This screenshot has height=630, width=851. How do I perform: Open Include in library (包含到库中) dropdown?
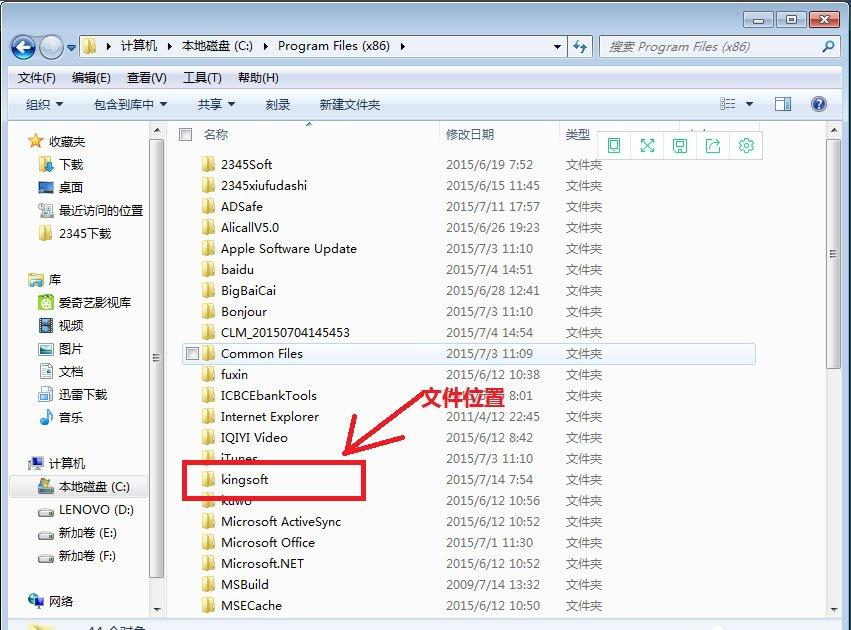(x=130, y=104)
